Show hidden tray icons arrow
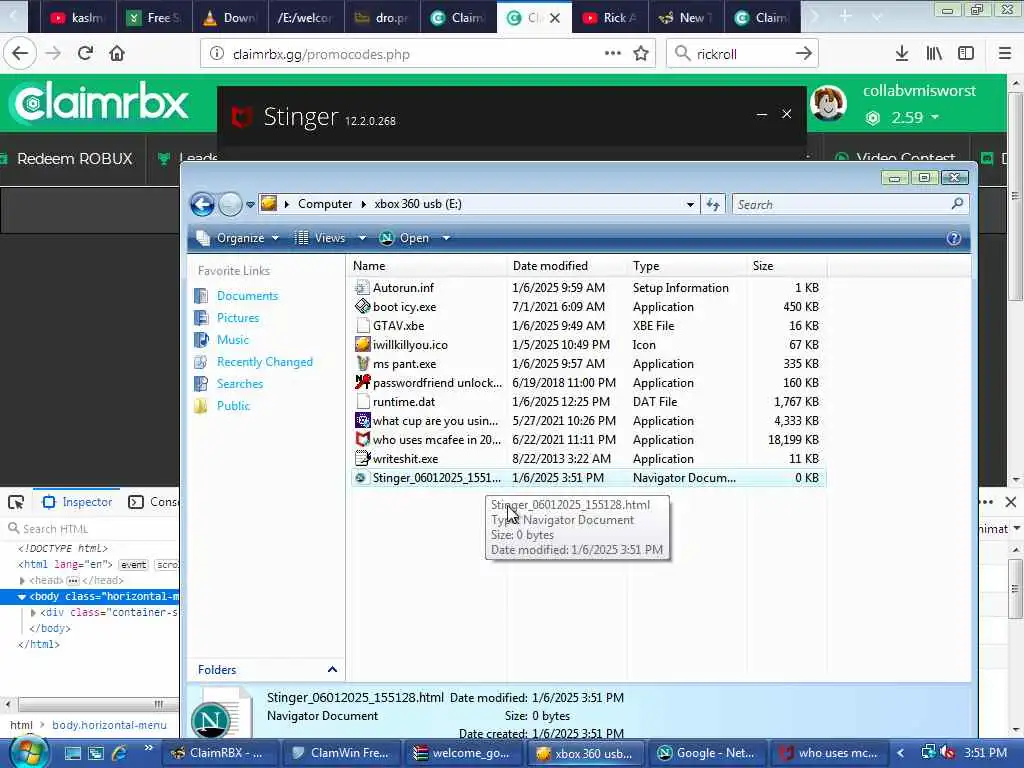 900,753
